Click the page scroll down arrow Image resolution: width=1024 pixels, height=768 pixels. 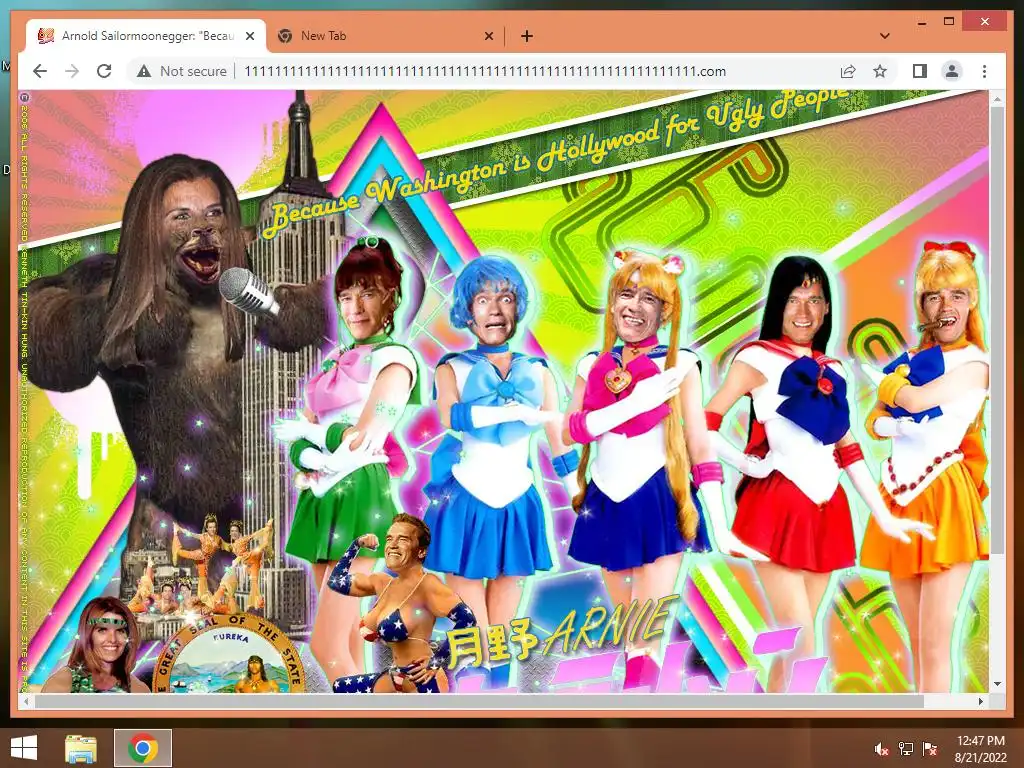tap(997, 684)
